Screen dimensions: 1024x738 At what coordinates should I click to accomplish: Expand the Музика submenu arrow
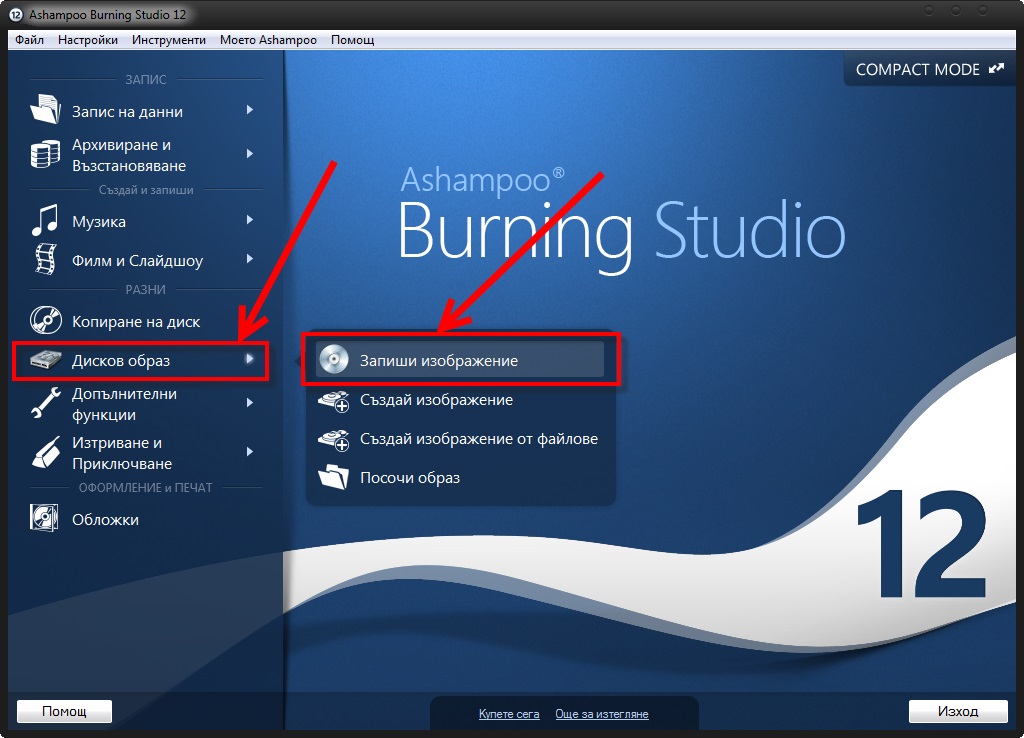tap(250, 220)
